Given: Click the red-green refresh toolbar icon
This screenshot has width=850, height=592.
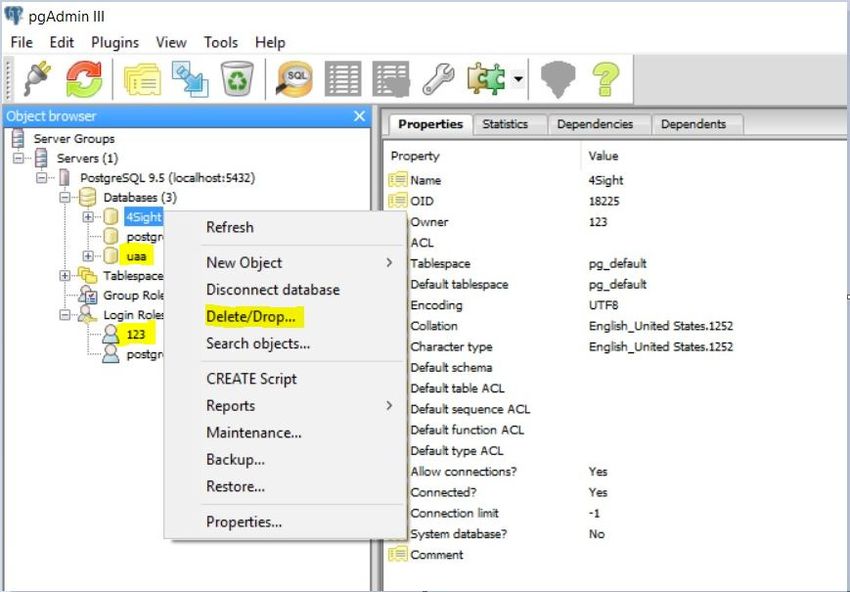Looking at the screenshot, I should 84,80.
